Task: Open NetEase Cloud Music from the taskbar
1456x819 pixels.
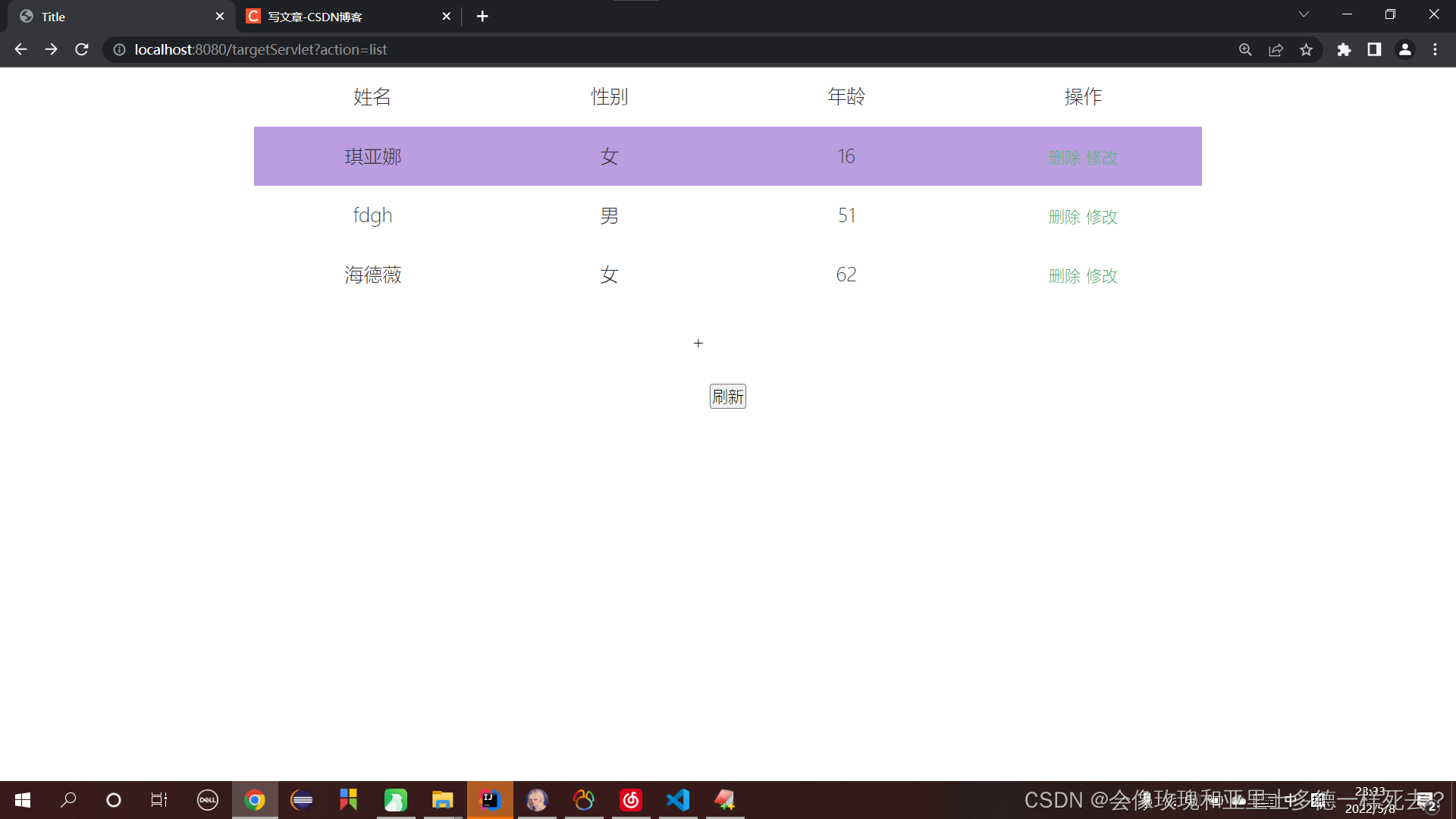Action: coord(631,800)
